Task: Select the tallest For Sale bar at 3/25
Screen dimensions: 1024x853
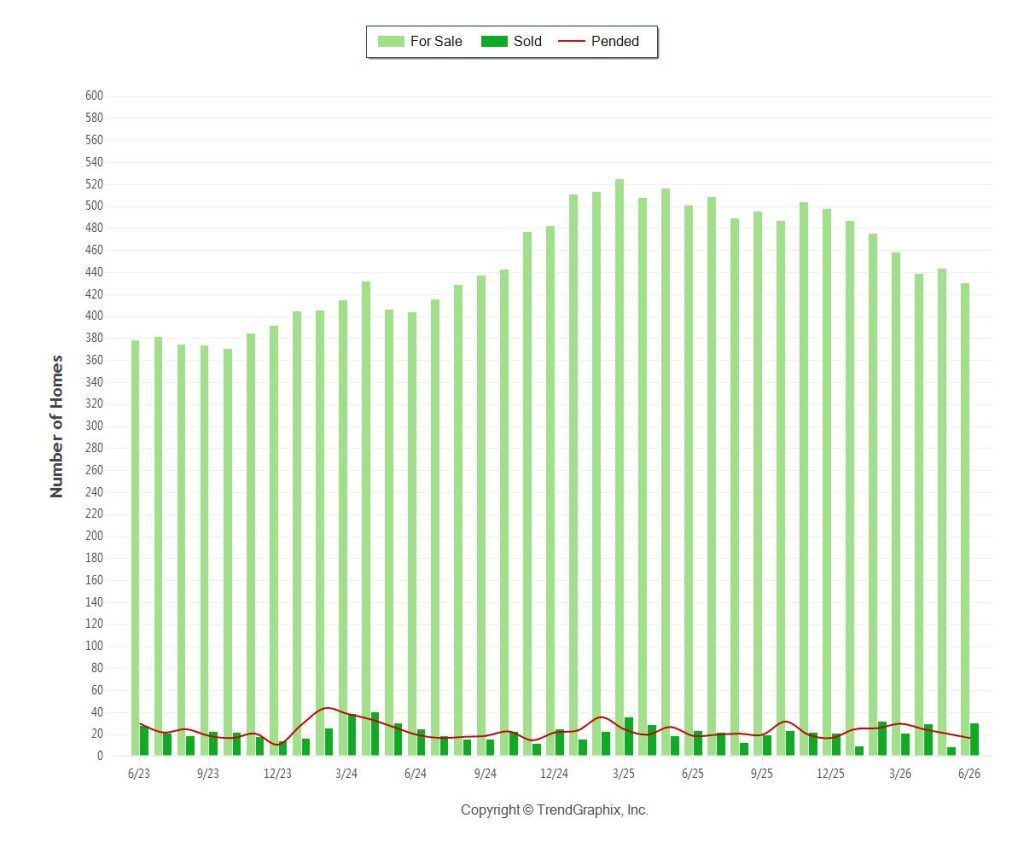Action: tap(619, 468)
